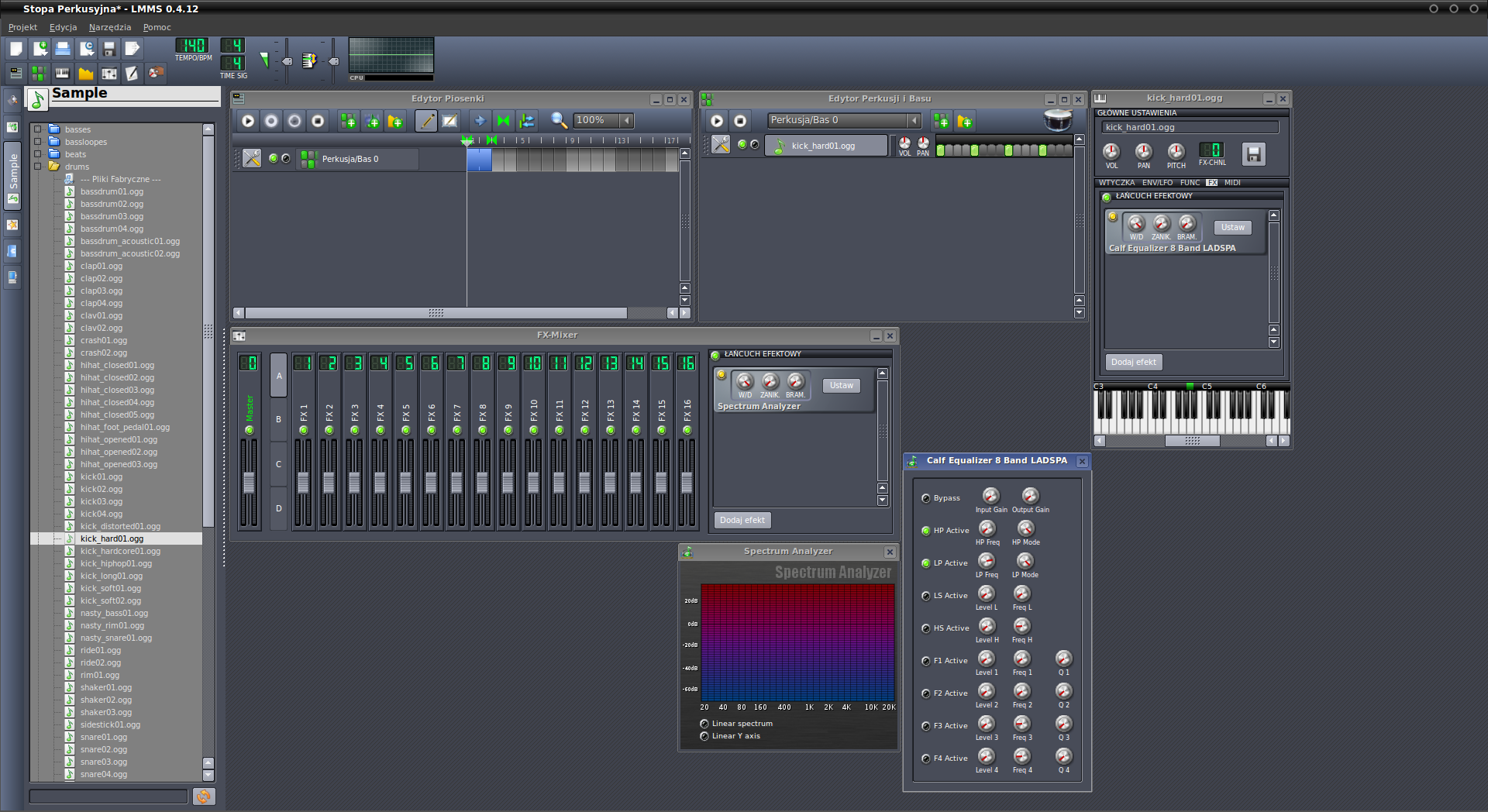
Task: Add beat/bassline track in Edytor Piosenki
Action: [x=348, y=121]
